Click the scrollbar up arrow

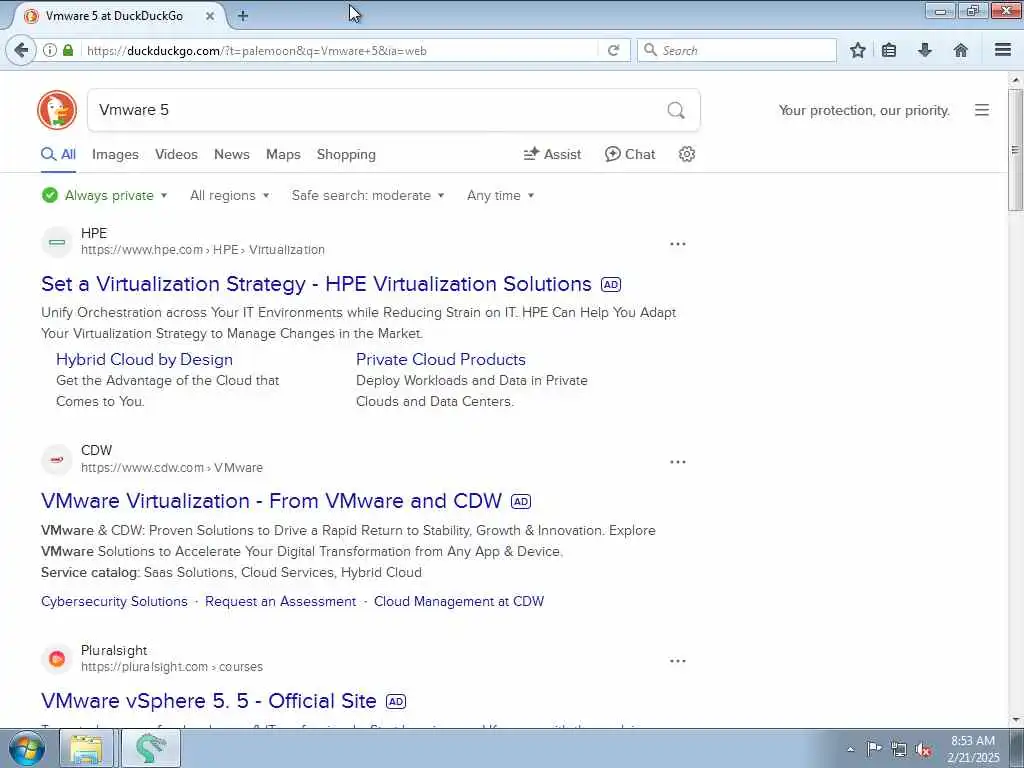coord(1015,80)
